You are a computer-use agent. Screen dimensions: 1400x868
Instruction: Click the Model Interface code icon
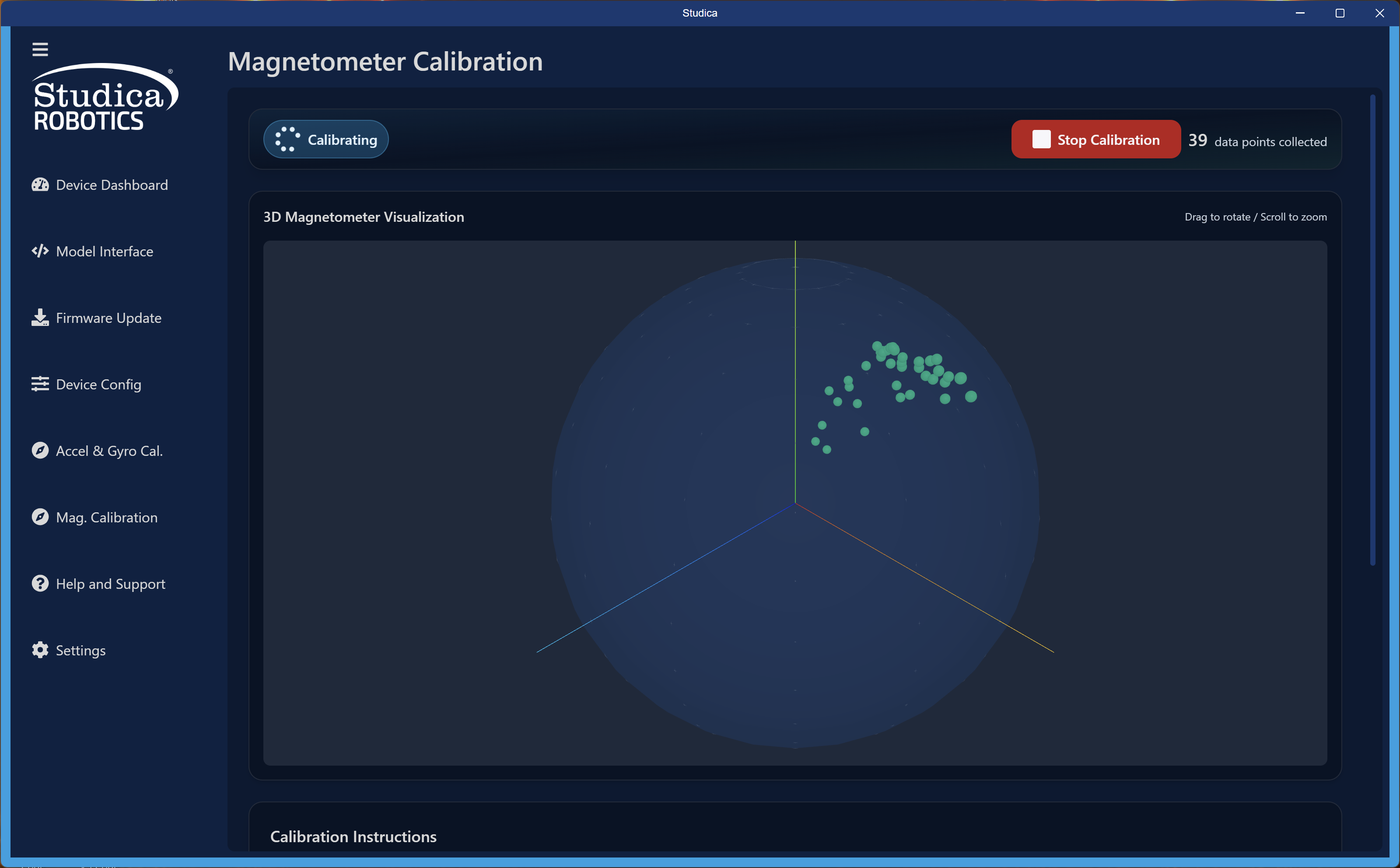pyautogui.click(x=40, y=252)
